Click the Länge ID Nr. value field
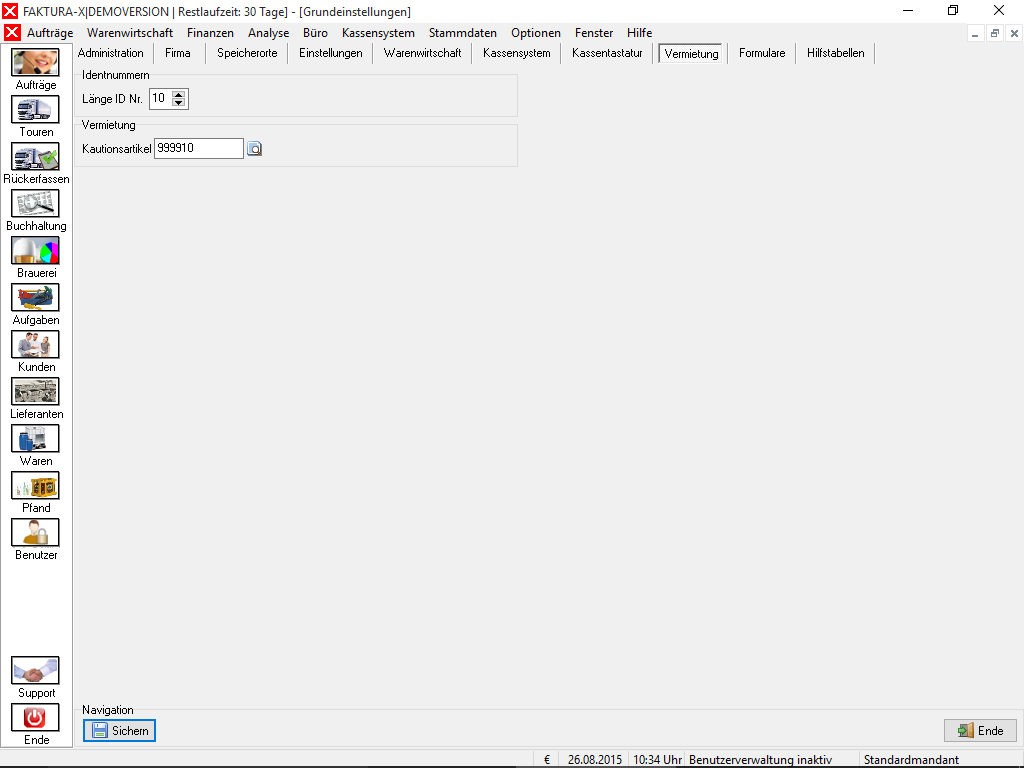Screen dimensions: 1024x768 tap(161, 99)
